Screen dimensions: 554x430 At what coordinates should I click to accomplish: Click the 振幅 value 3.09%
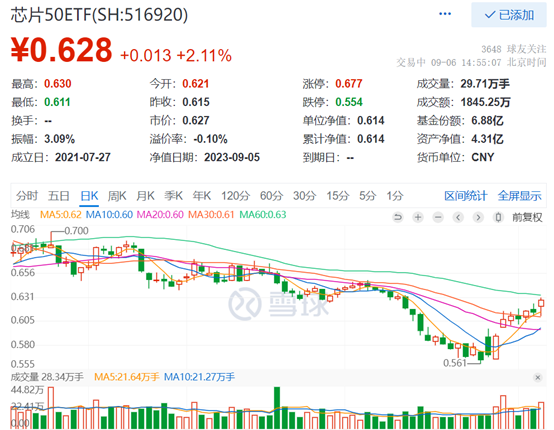[x=59, y=139]
